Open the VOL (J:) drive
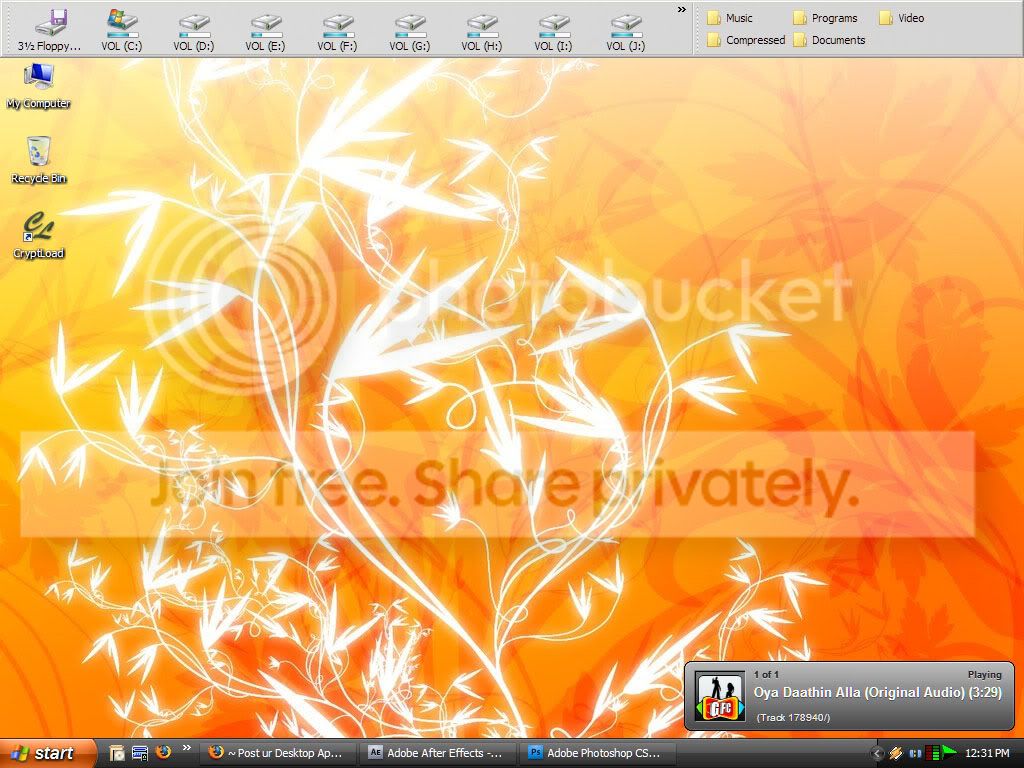 point(626,29)
